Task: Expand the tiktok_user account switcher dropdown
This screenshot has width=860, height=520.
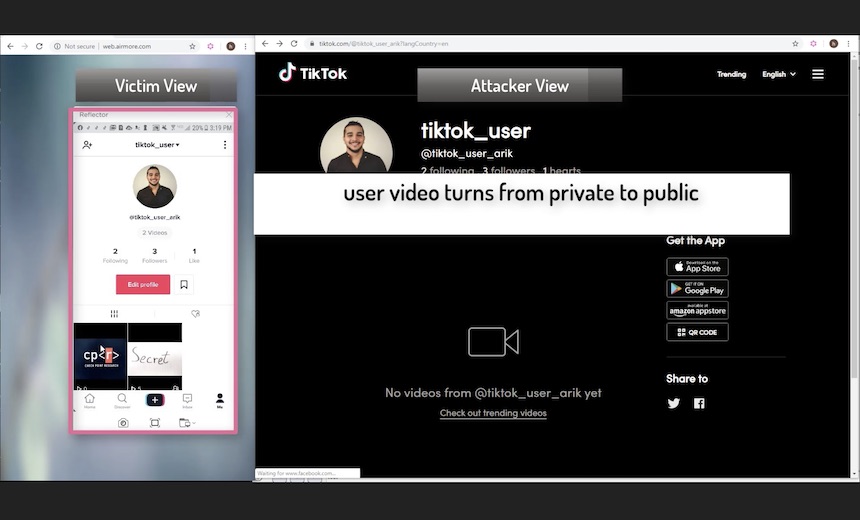Action: tap(157, 145)
